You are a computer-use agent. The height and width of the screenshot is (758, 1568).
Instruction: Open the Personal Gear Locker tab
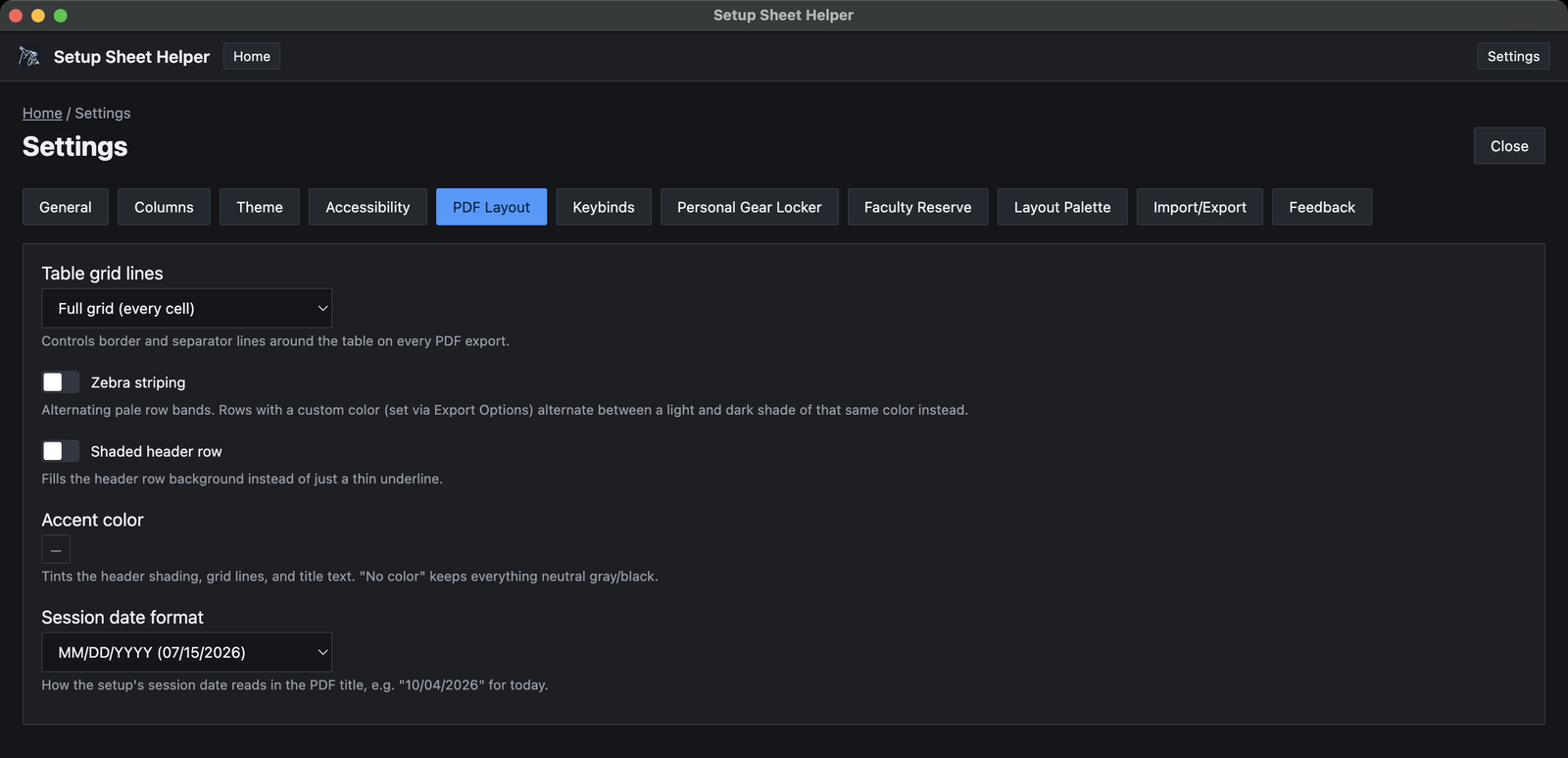tap(750, 207)
